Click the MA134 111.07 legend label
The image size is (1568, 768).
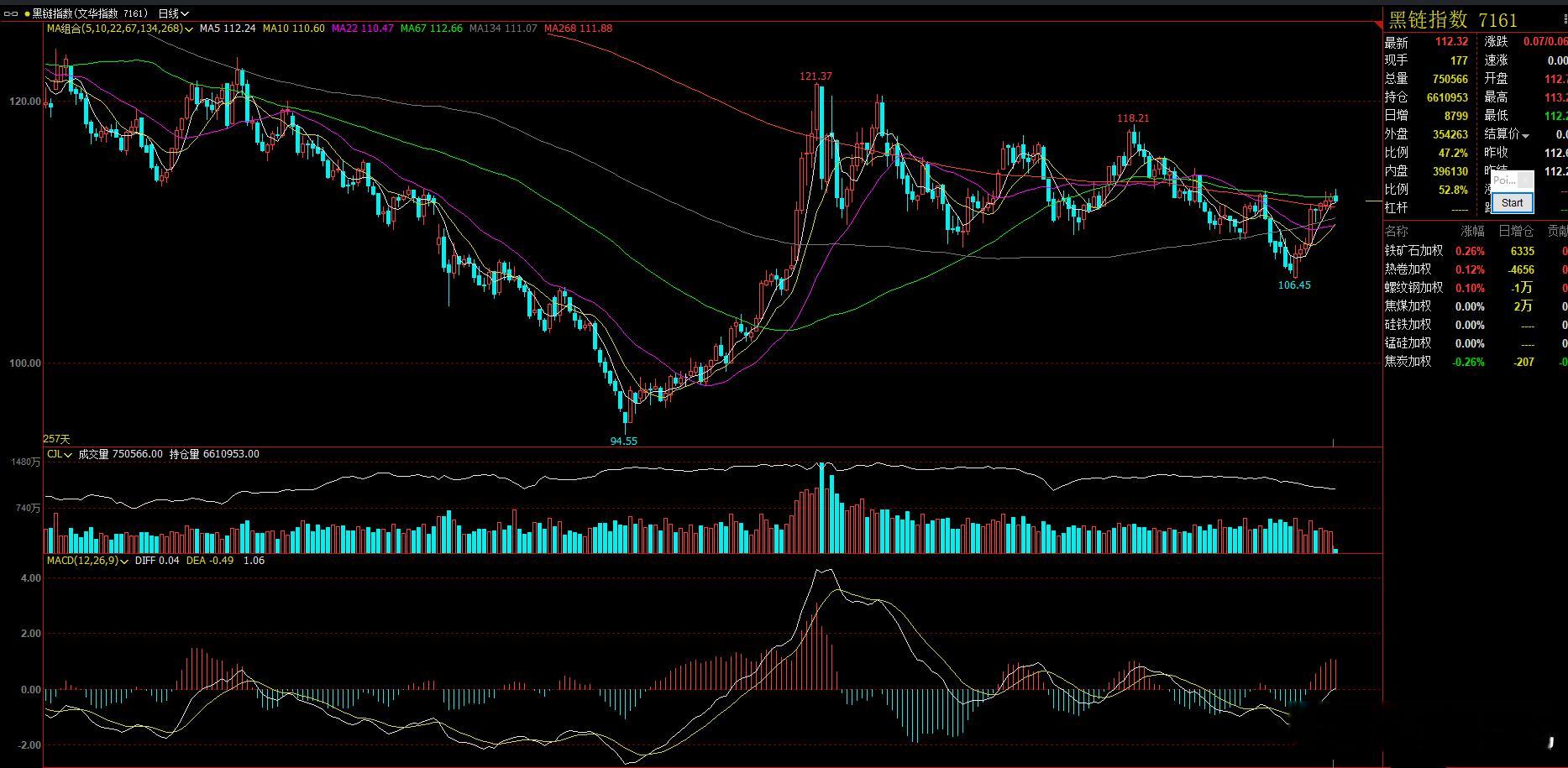click(x=503, y=29)
